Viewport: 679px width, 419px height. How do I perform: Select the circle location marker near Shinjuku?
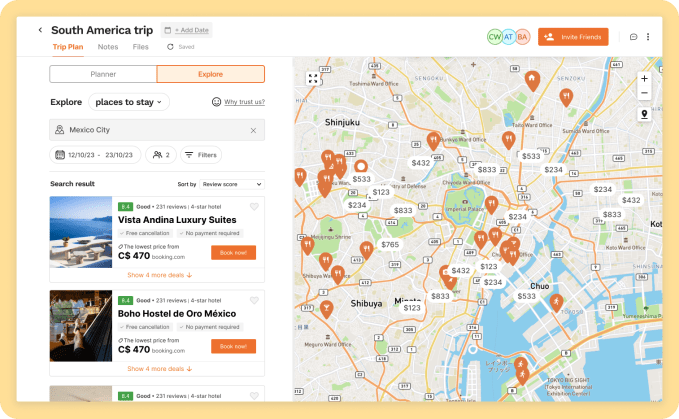361,166
